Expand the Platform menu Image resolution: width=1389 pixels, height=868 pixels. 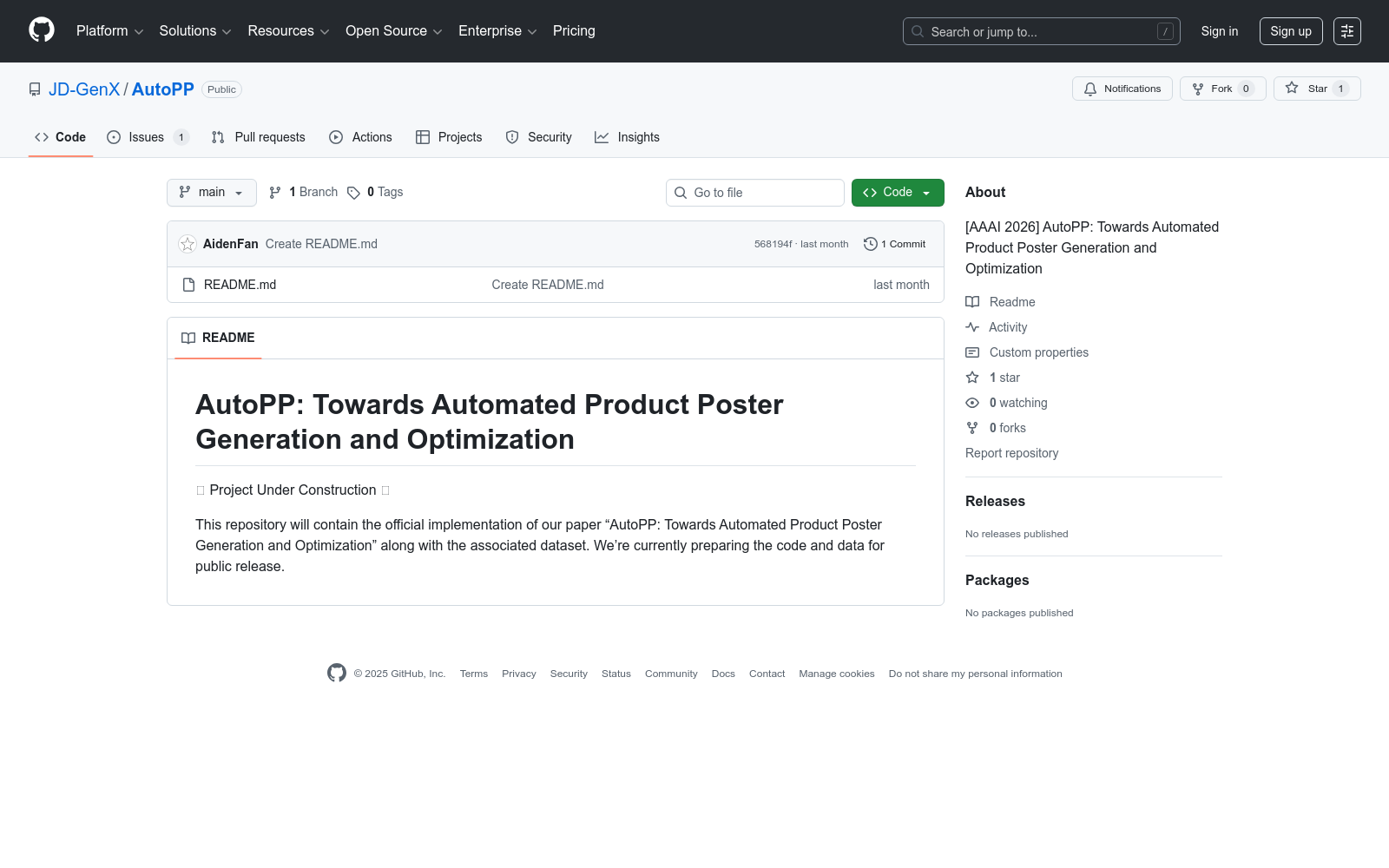[109, 31]
